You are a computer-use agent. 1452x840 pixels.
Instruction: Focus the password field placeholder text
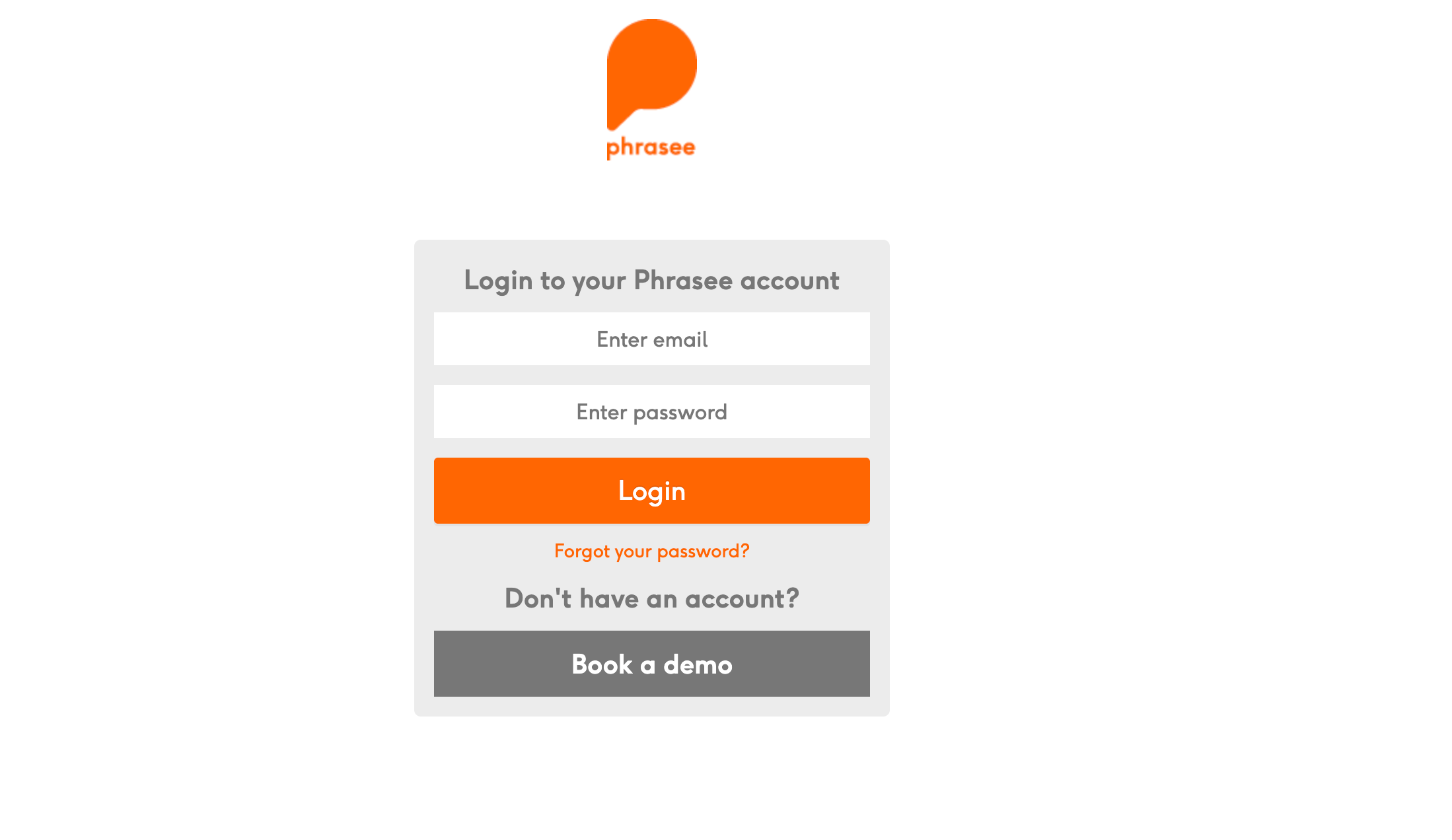coord(651,411)
